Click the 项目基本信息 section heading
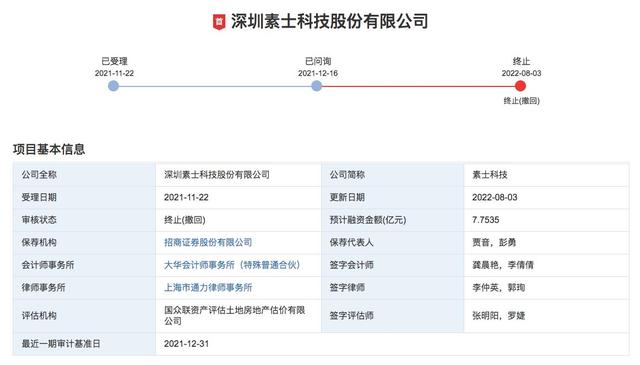The height and width of the screenshot is (365, 640). coord(49,149)
